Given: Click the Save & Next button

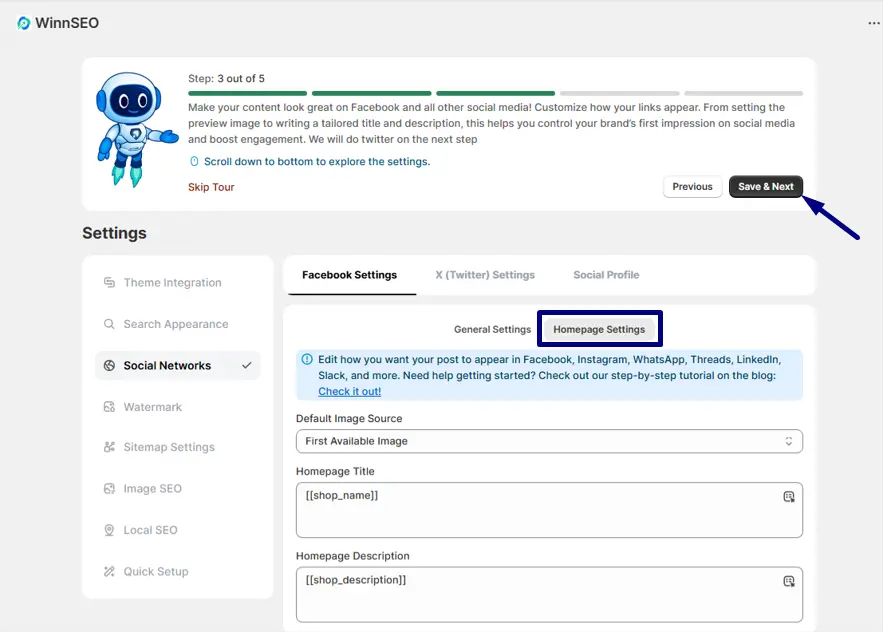Looking at the screenshot, I should click(766, 186).
